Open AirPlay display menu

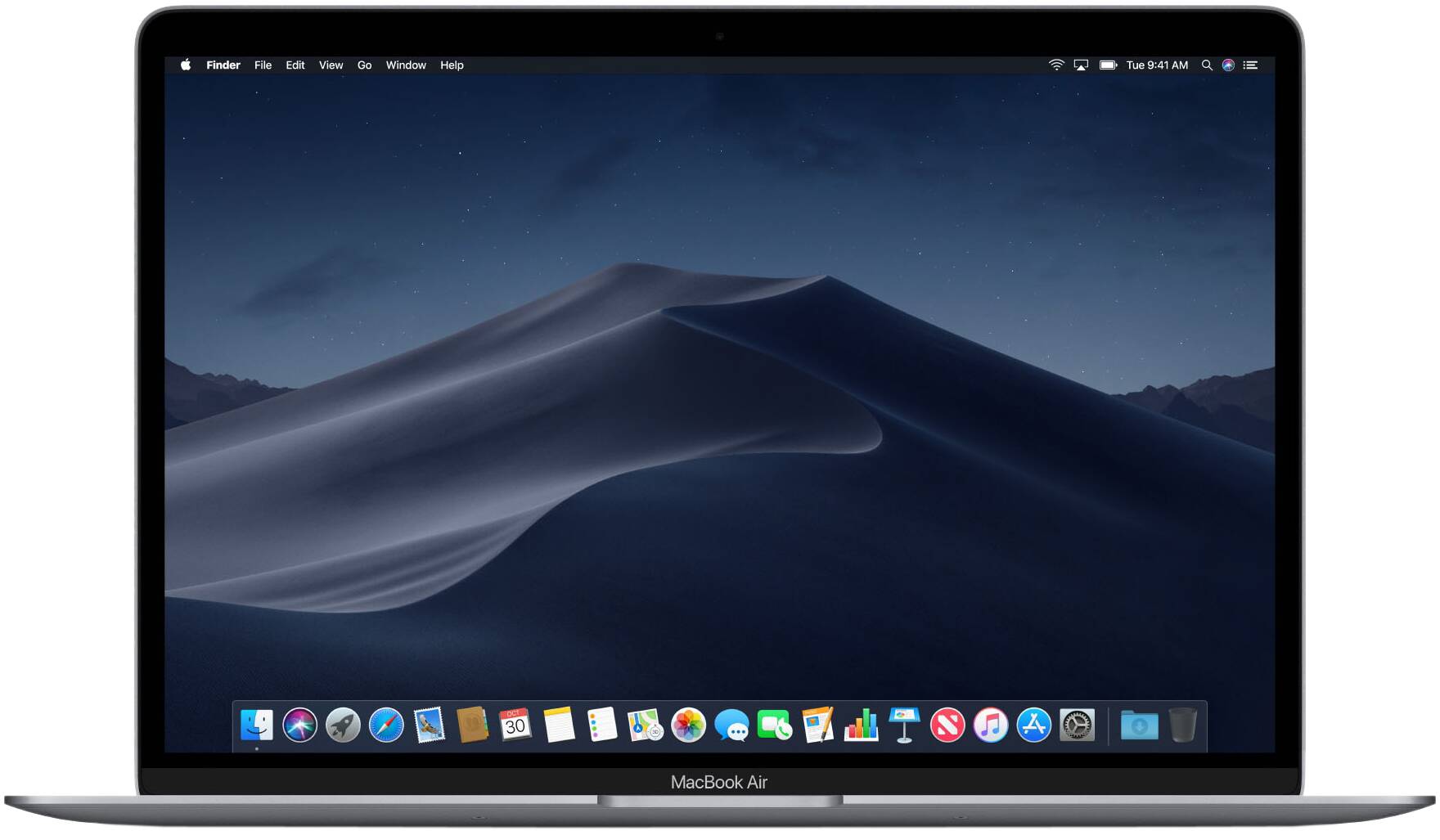pyautogui.click(x=1081, y=65)
